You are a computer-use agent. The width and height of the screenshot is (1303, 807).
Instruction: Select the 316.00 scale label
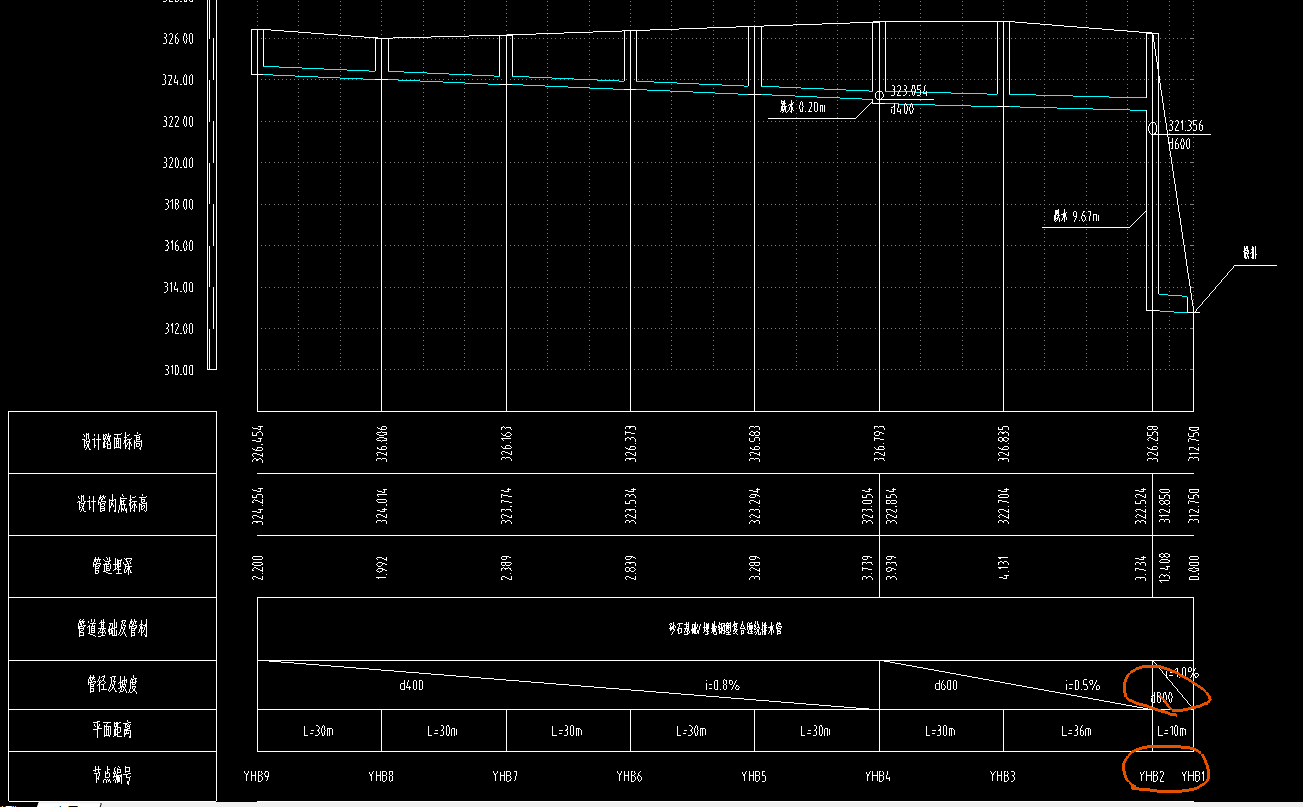(x=177, y=246)
